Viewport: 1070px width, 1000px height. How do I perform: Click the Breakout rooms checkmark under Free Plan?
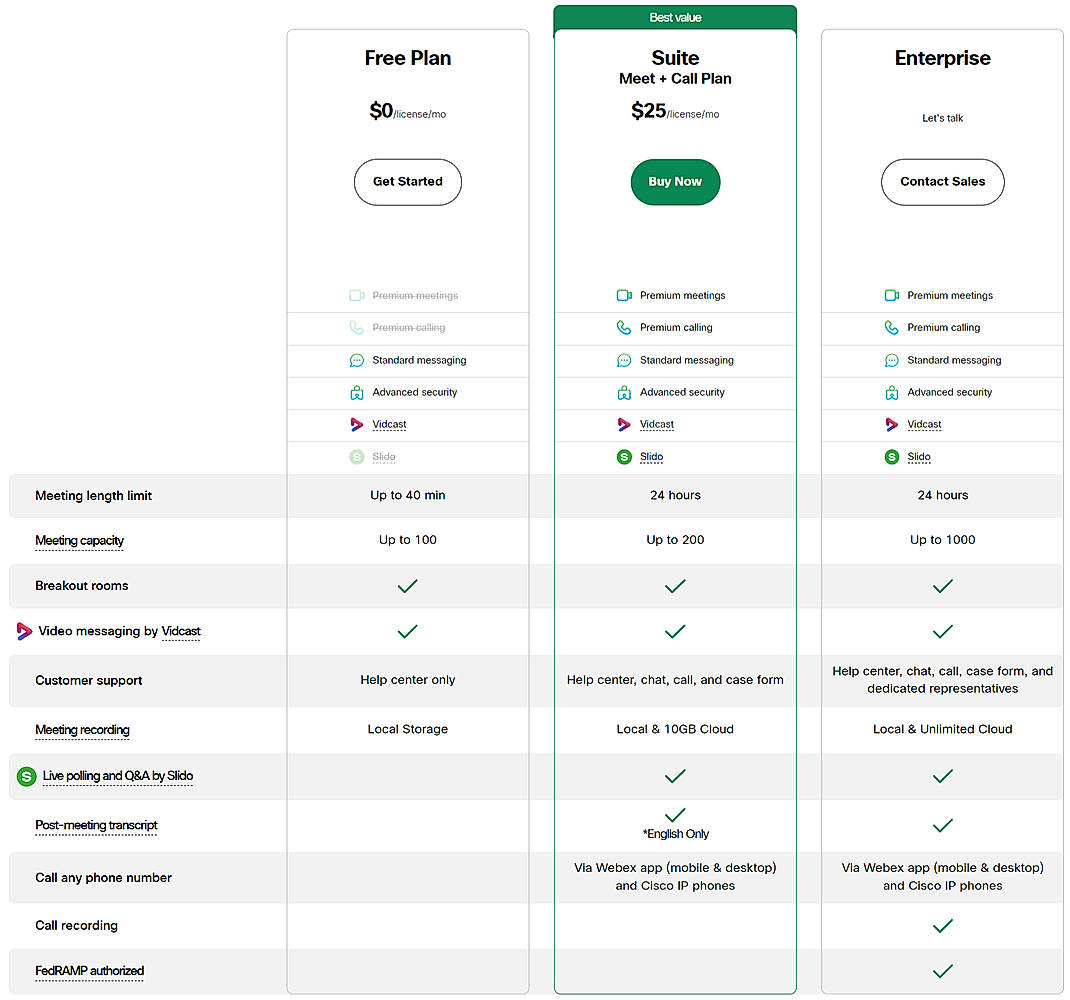pos(407,586)
